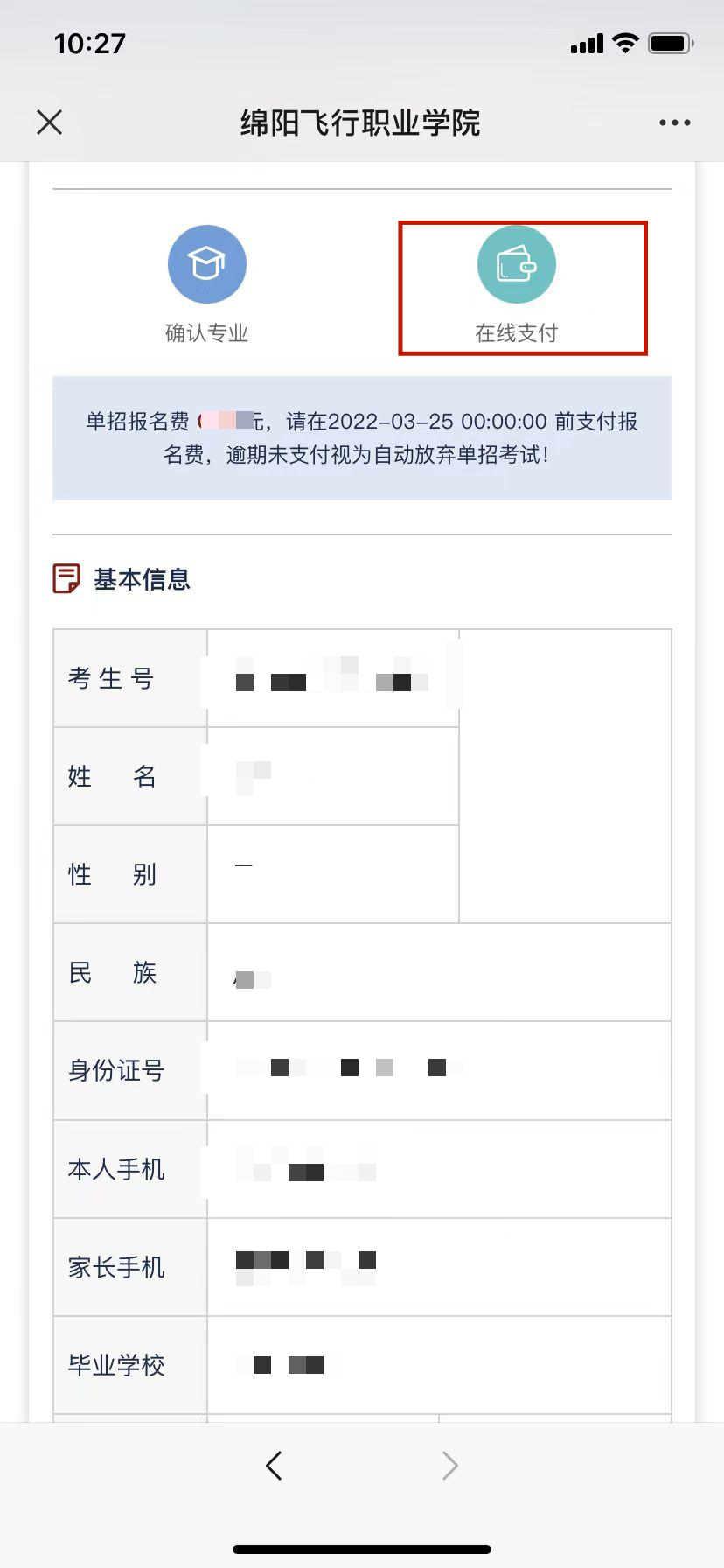Screen dimensions: 724x1568
Task: Tap the Wi-Fi status icon
Action: tap(625, 43)
